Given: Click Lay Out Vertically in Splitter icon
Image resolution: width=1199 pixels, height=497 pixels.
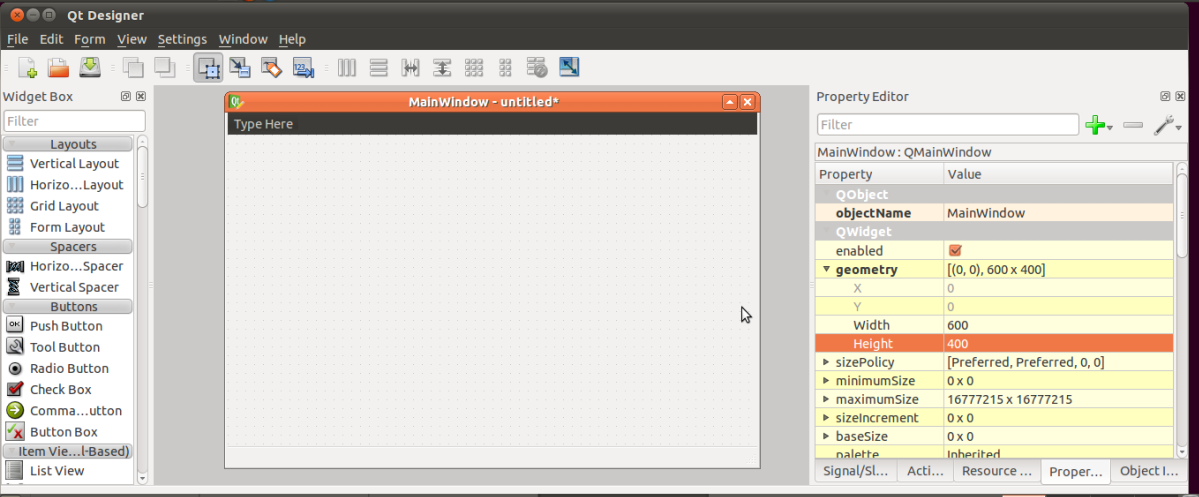Looking at the screenshot, I should click(x=442, y=67).
